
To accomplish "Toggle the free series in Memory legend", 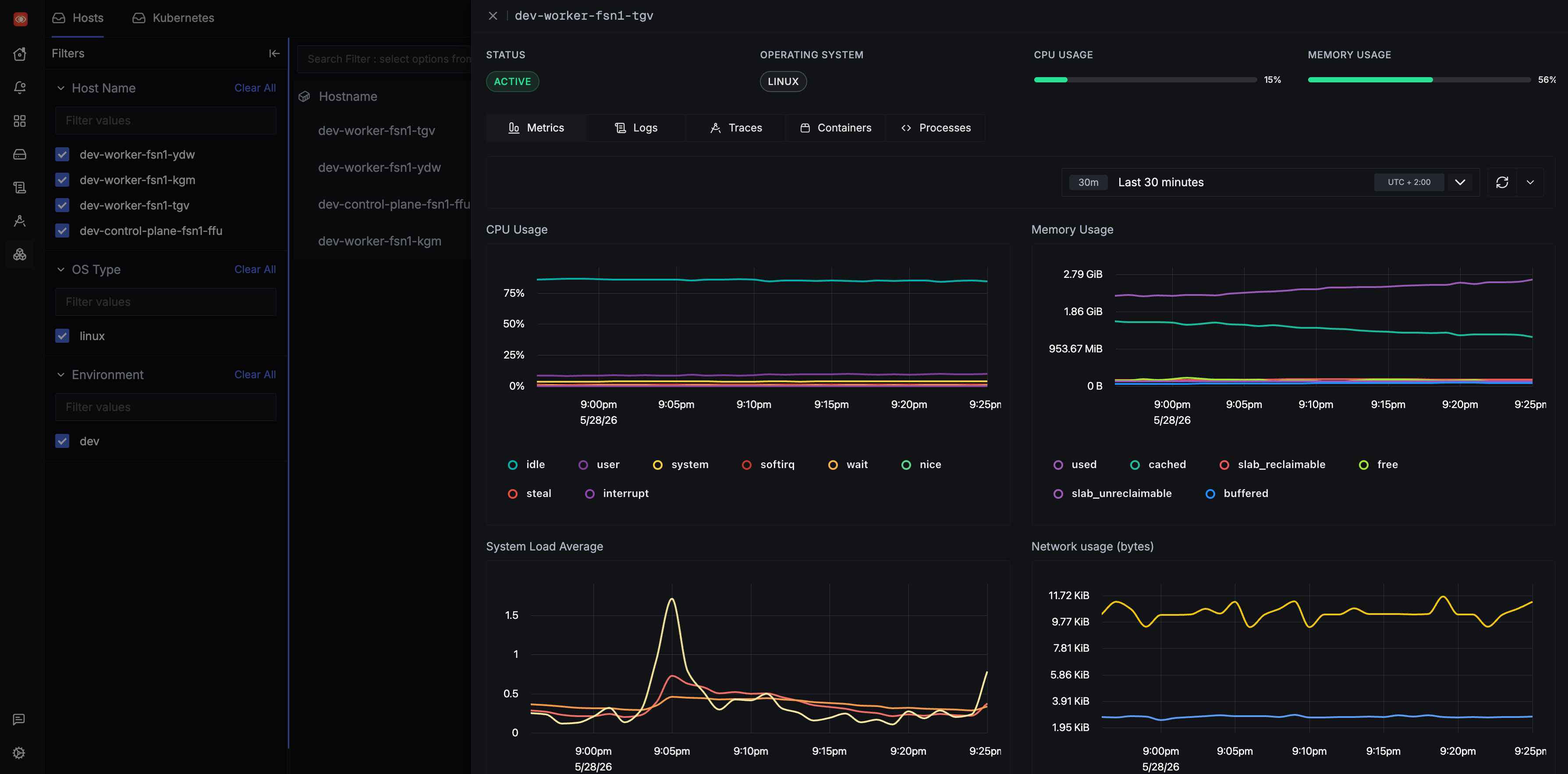I will (x=1379, y=465).
